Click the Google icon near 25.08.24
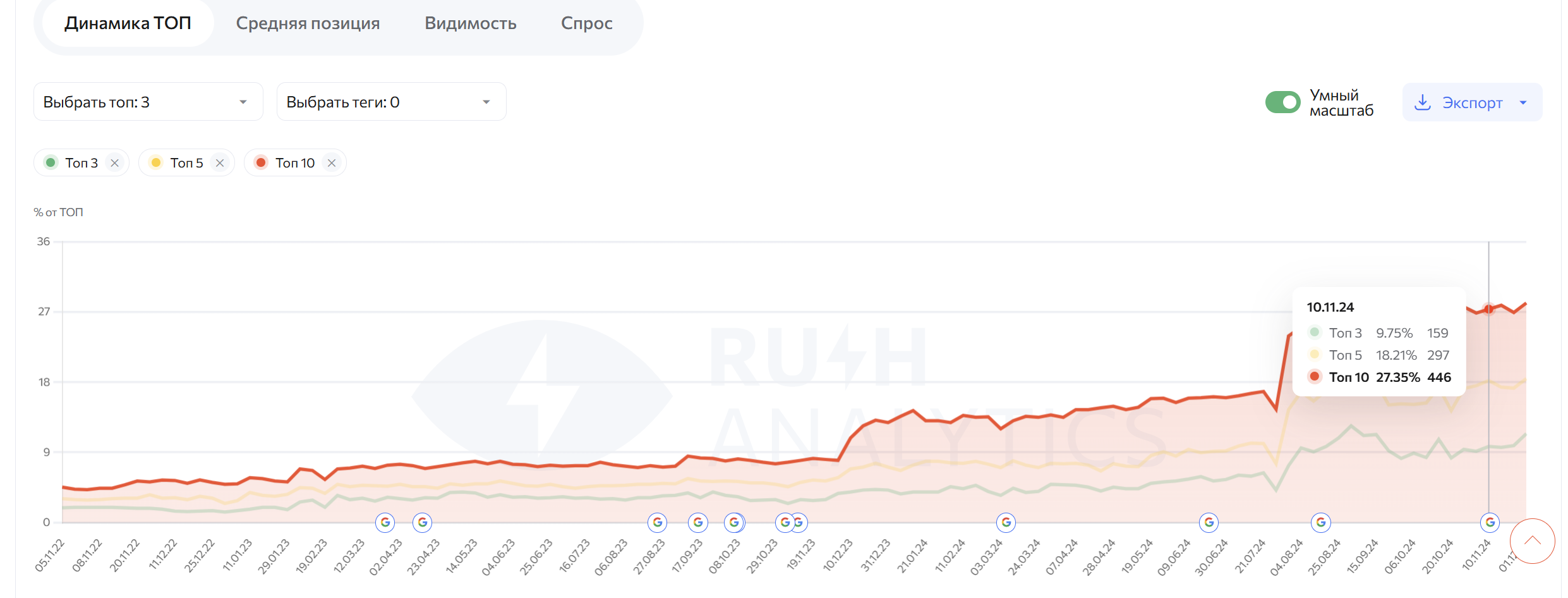Screen dimensions: 1568x598 pyautogui.click(x=1321, y=523)
